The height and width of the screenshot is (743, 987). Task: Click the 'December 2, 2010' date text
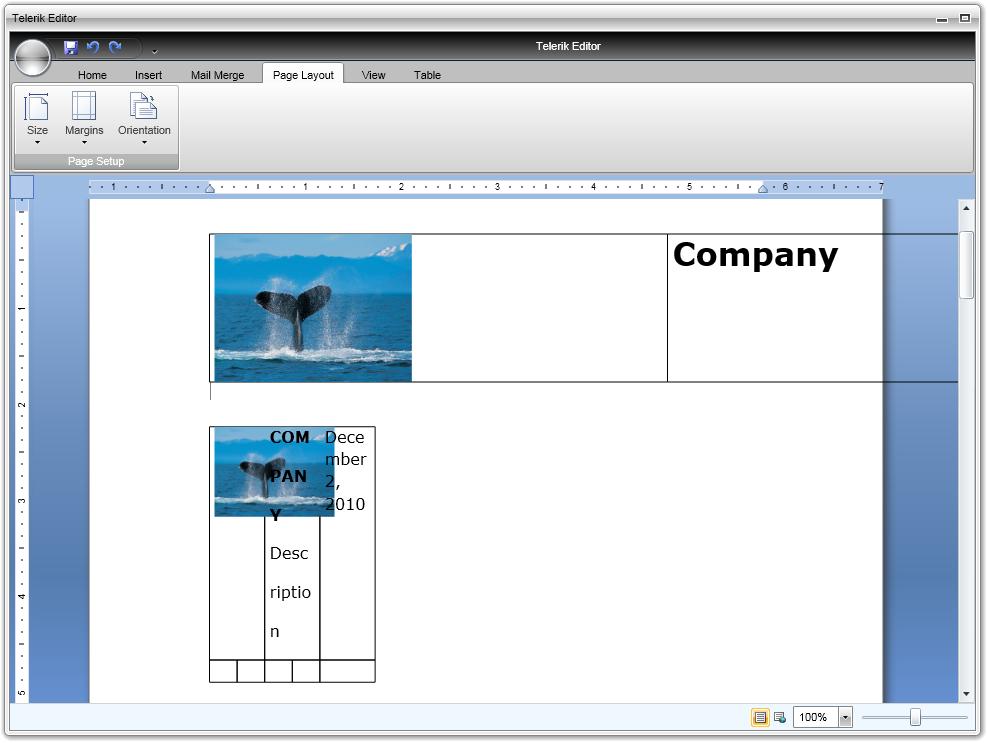(346, 470)
